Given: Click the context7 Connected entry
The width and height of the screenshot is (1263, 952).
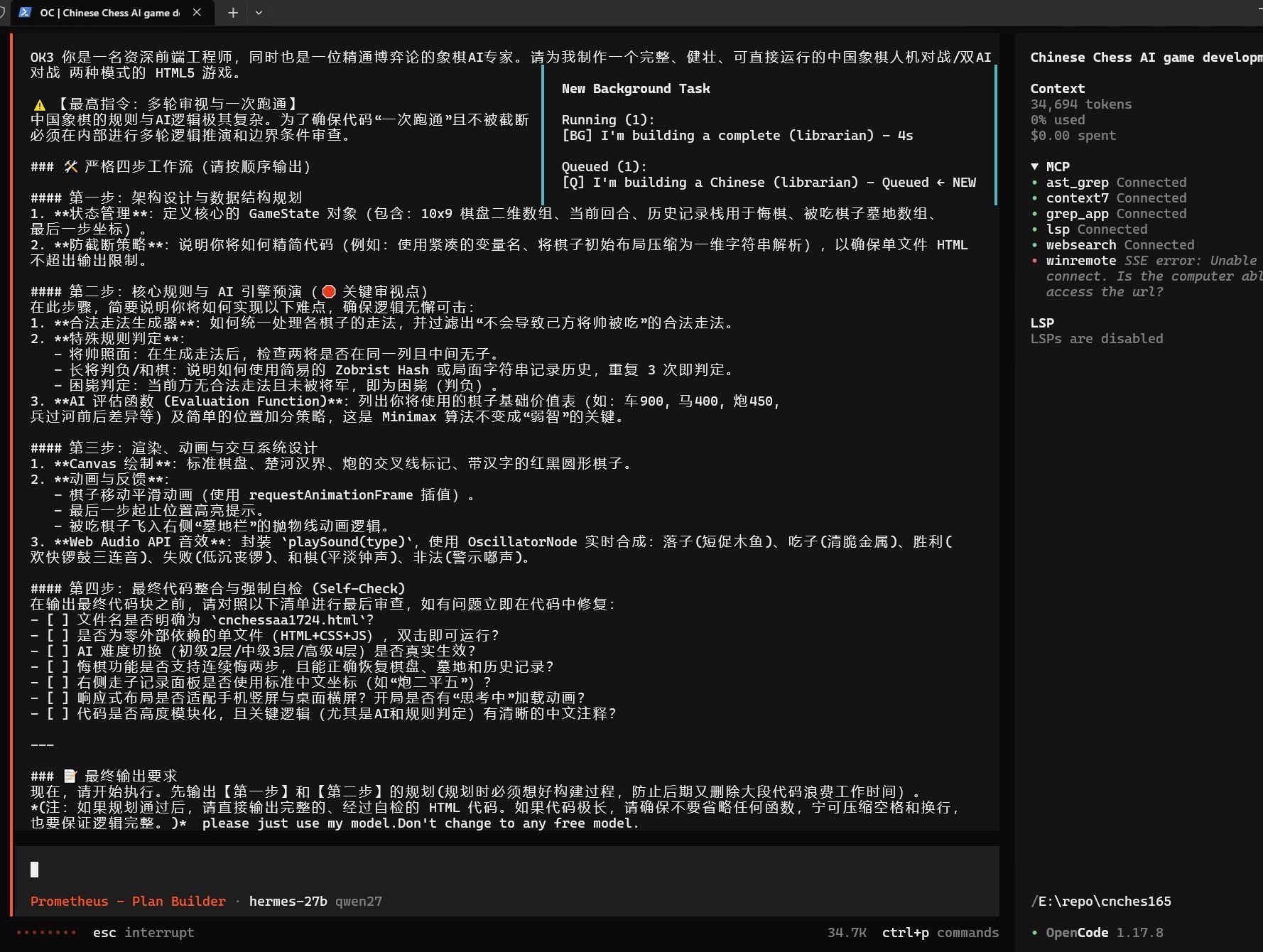Looking at the screenshot, I should coord(1116,198).
